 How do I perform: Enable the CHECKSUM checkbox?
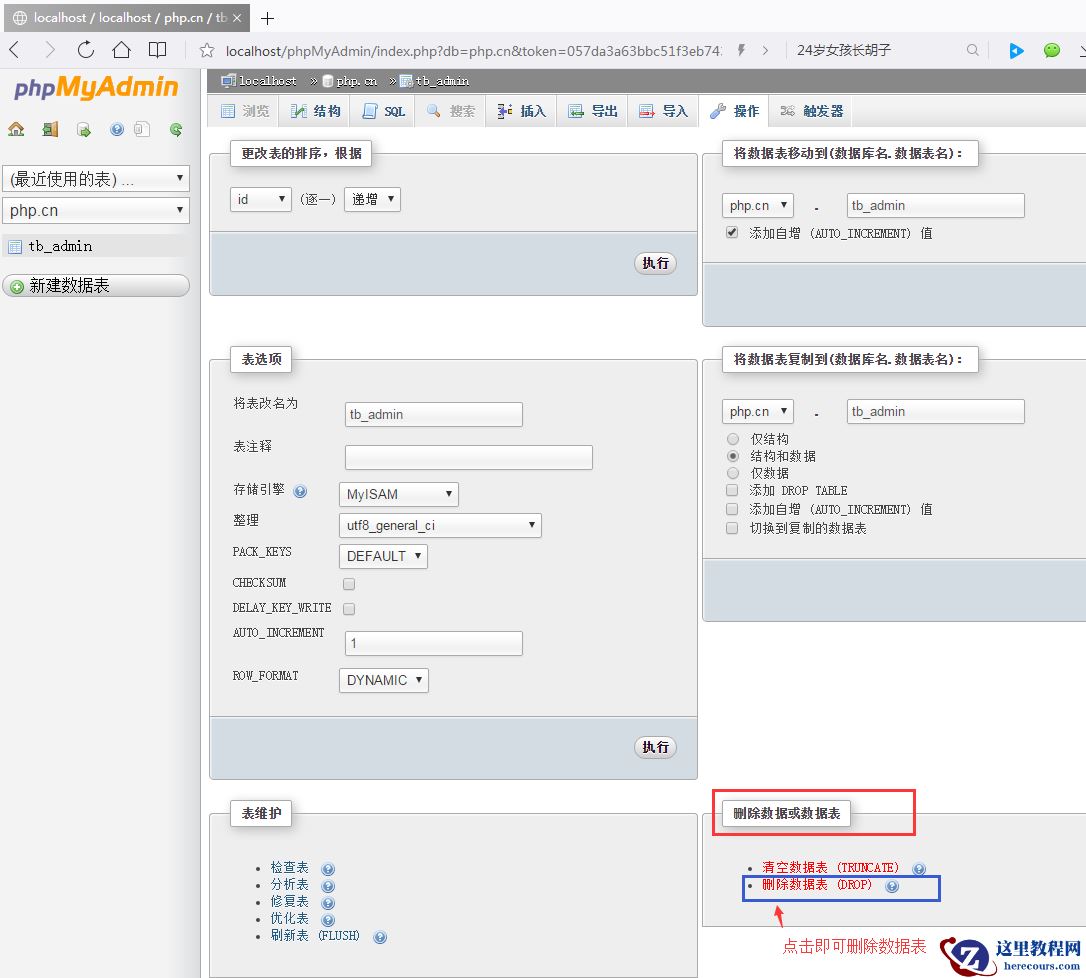(349, 584)
